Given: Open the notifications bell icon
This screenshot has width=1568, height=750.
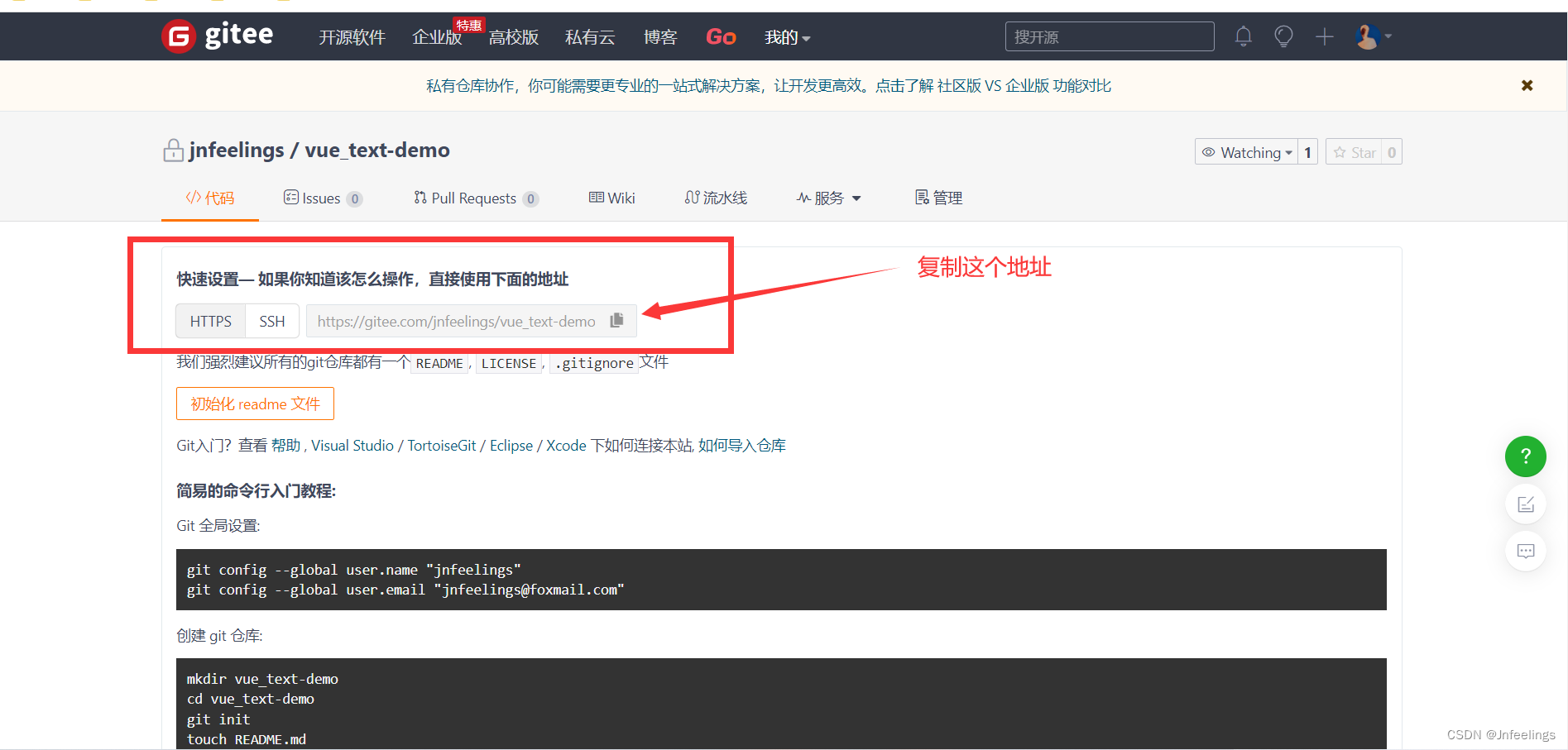Looking at the screenshot, I should [1243, 36].
